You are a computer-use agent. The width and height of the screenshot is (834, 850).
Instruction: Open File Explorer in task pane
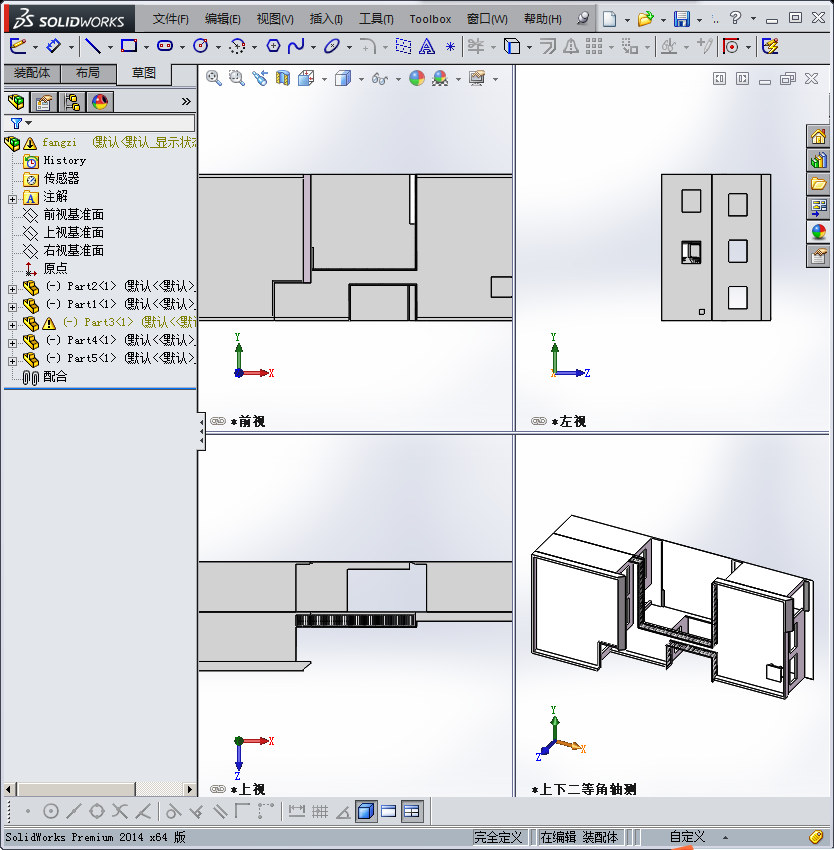[x=818, y=184]
